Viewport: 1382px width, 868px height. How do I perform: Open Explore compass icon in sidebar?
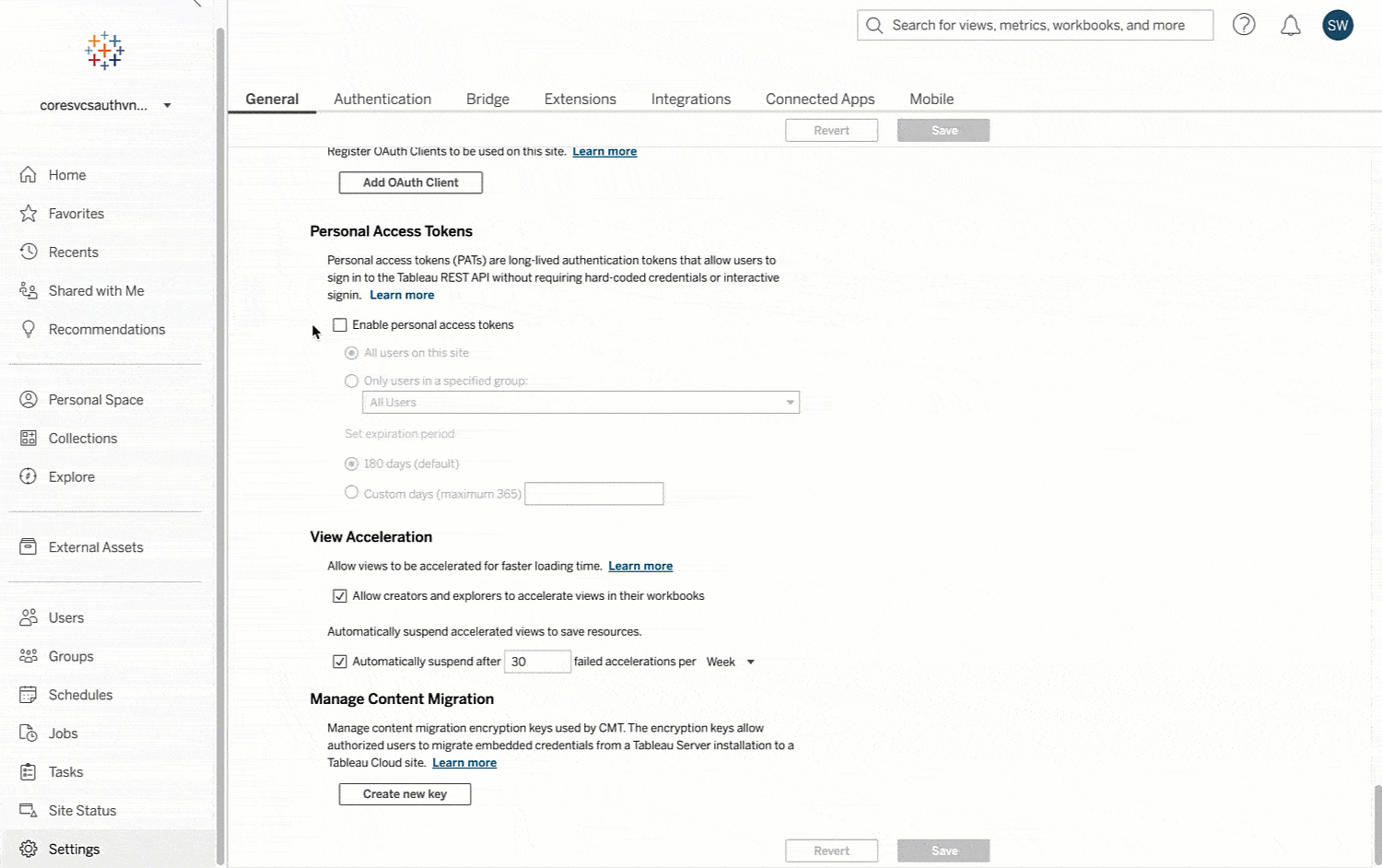(29, 476)
